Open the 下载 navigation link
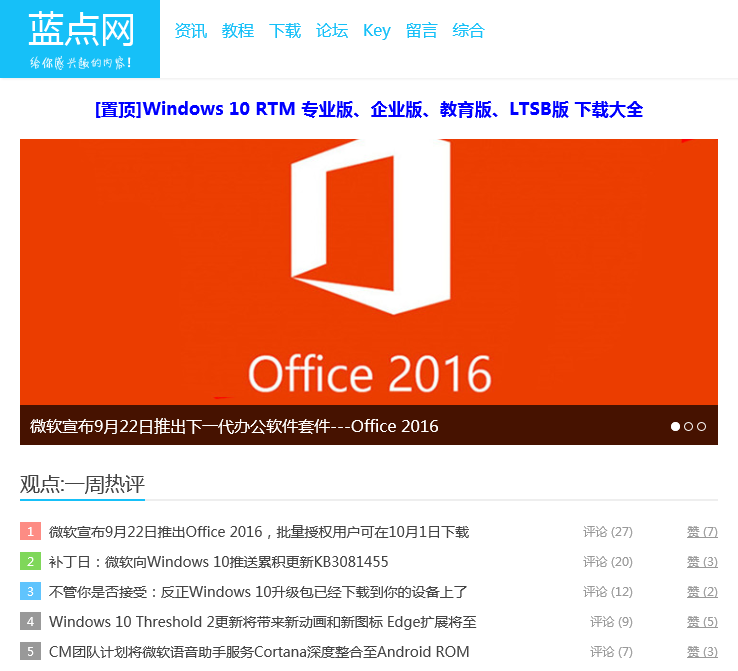Viewport: 738px width, 671px height. tap(285, 31)
